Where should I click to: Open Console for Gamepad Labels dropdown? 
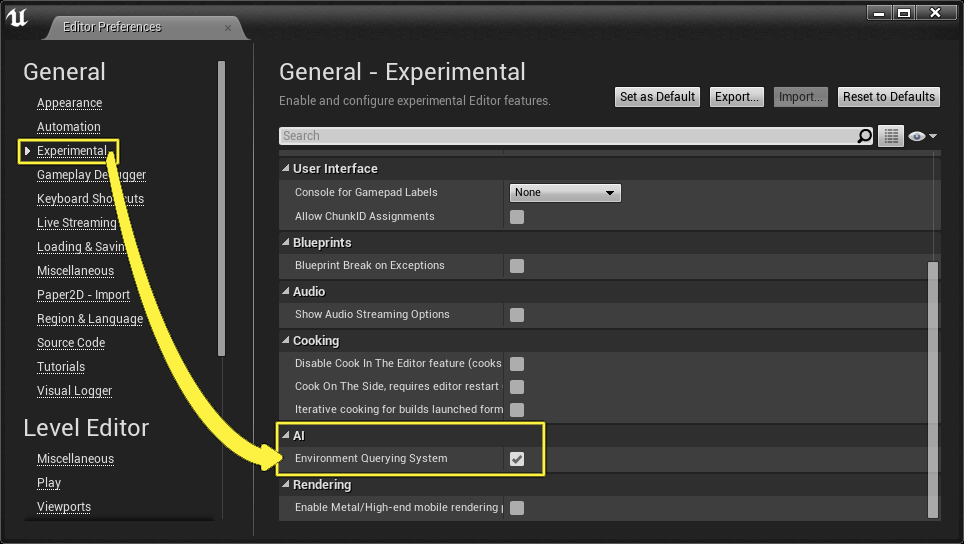pos(565,193)
